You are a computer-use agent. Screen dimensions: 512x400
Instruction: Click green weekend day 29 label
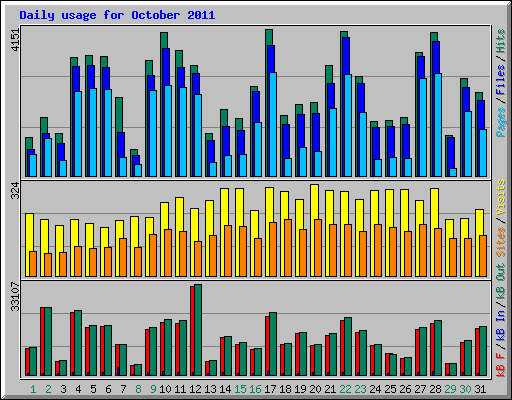pos(450,389)
